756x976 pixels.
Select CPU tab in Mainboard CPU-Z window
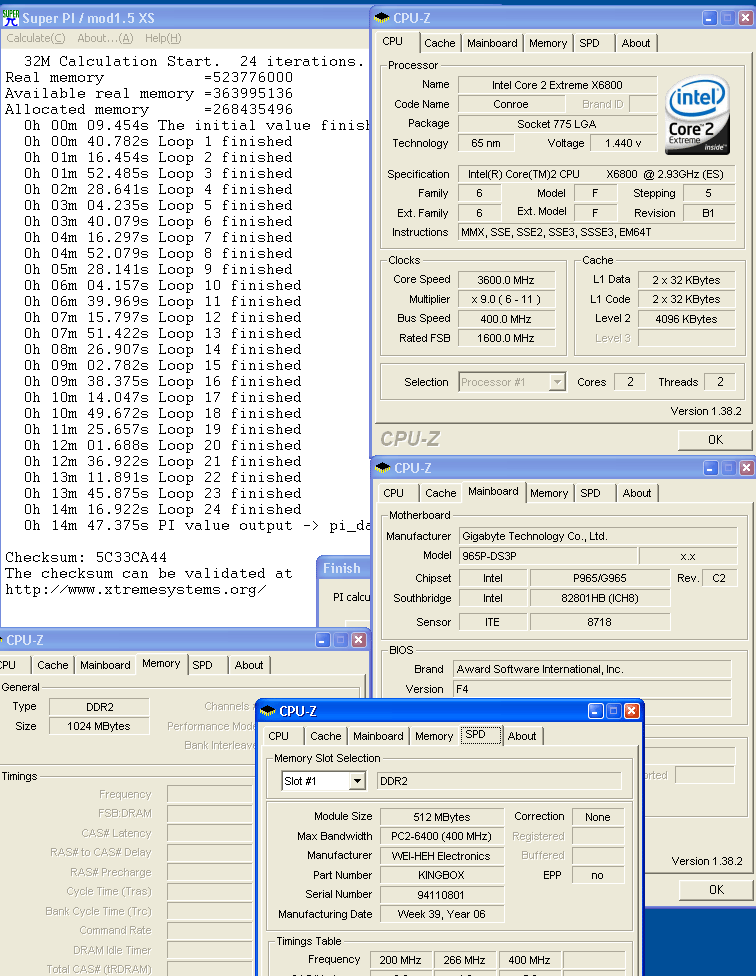coord(393,493)
